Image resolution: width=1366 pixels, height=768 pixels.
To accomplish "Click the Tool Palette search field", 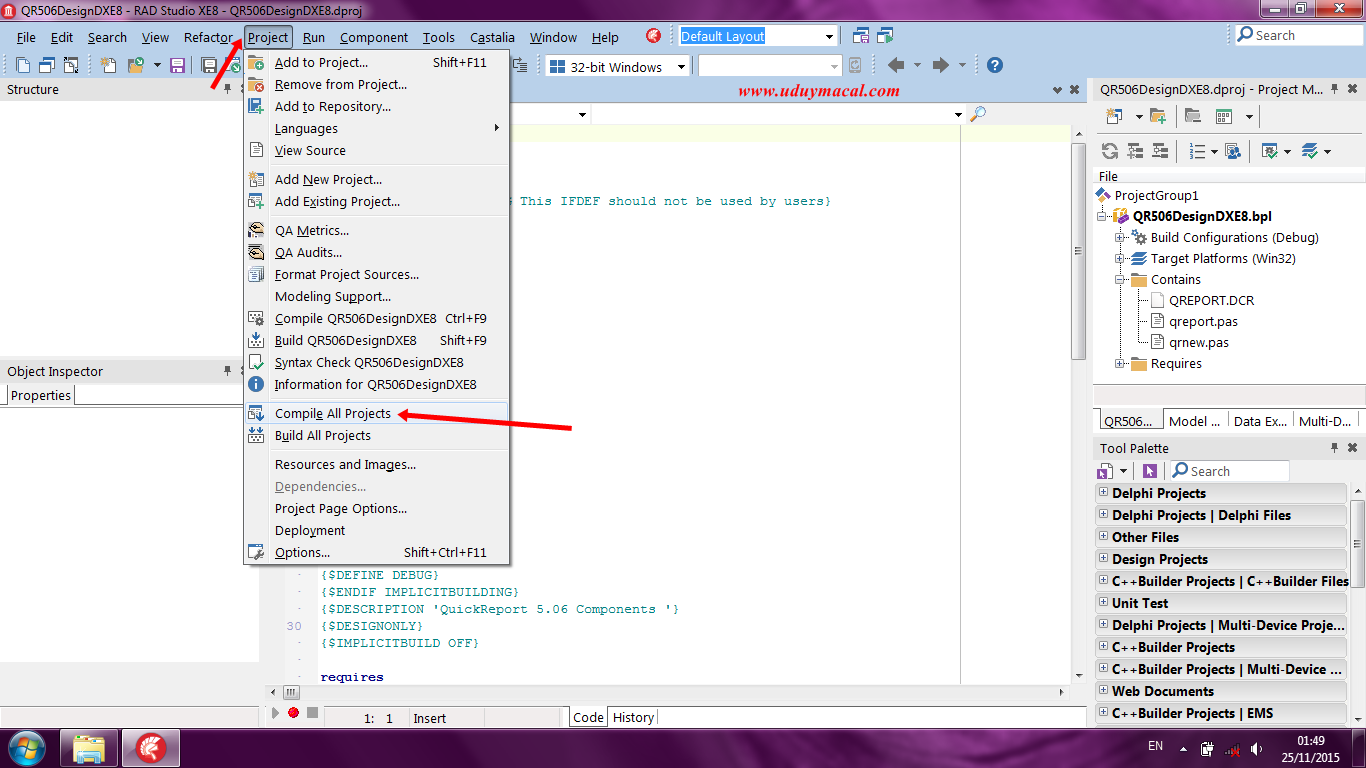I will pyautogui.click(x=1228, y=471).
